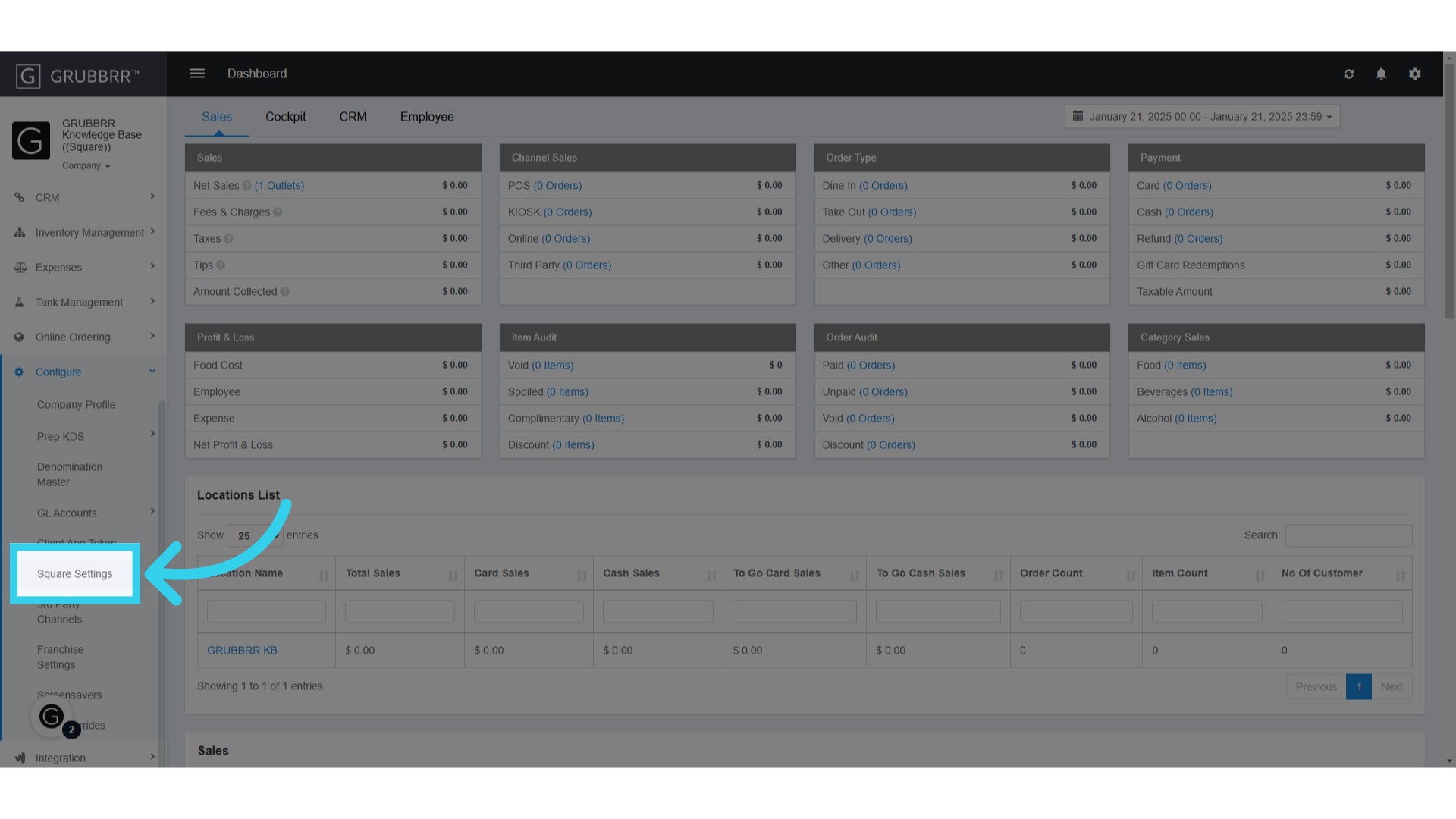The image size is (1456, 819).
Task: Open the floating G chat widget
Action: (52, 716)
